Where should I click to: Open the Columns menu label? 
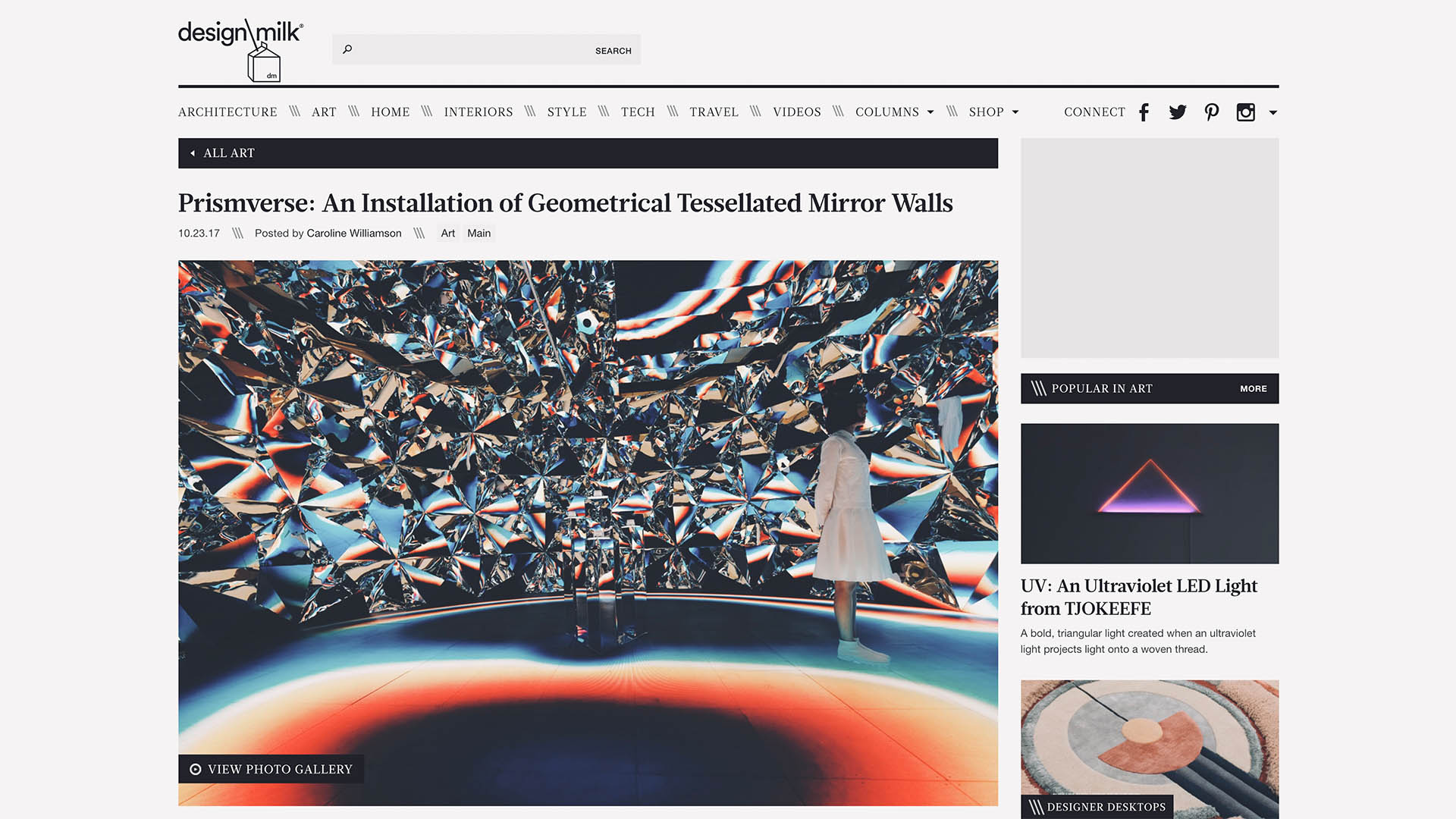coord(887,112)
